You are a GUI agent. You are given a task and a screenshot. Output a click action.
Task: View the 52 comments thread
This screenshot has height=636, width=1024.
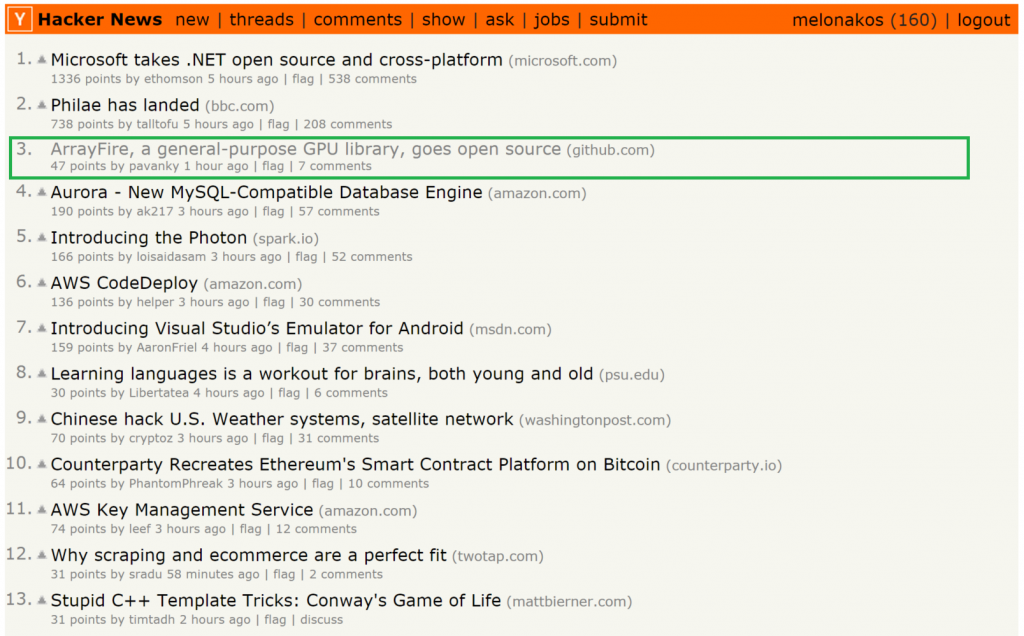pos(372,257)
